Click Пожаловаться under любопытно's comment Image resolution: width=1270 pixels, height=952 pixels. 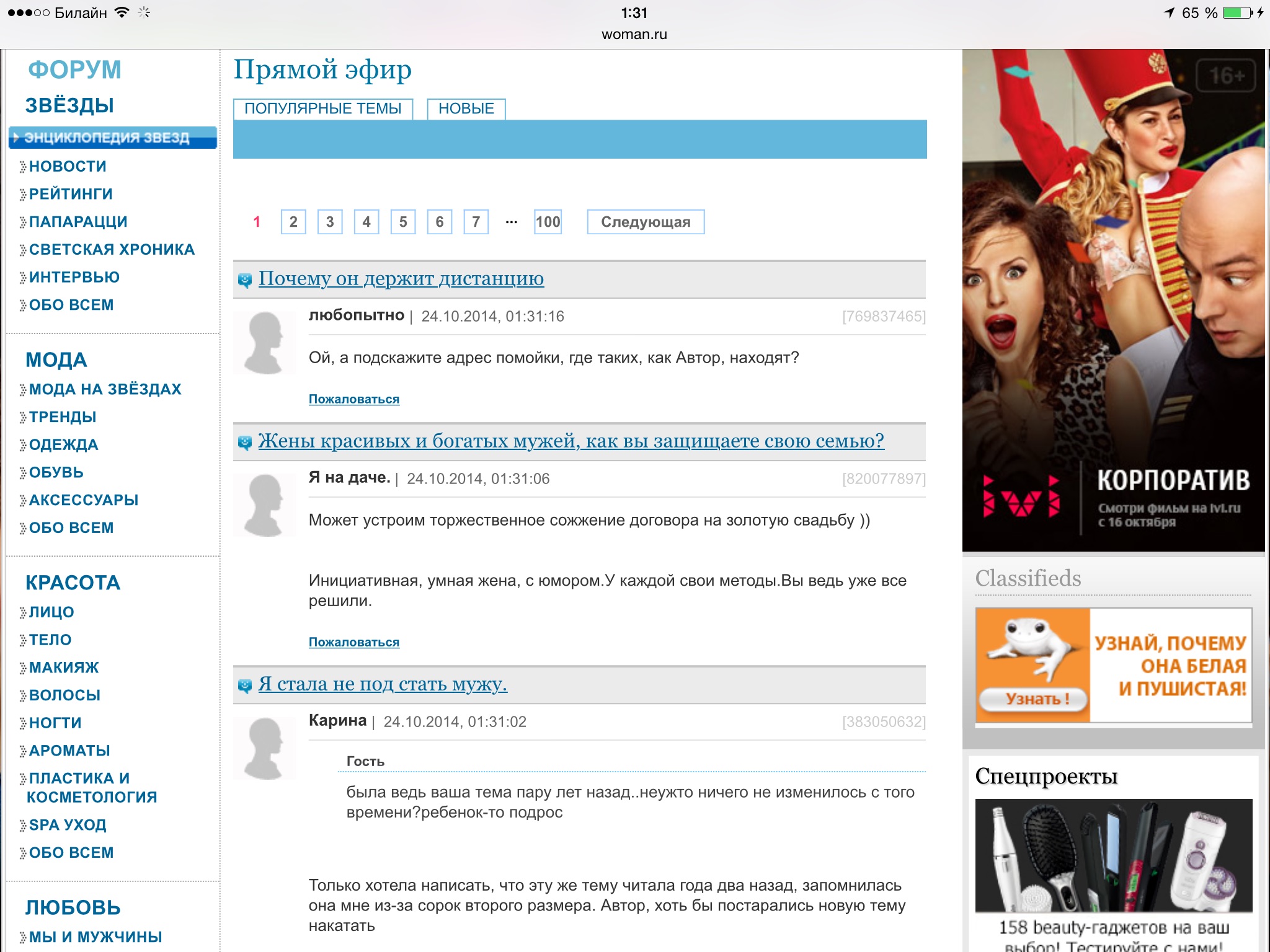[353, 399]
